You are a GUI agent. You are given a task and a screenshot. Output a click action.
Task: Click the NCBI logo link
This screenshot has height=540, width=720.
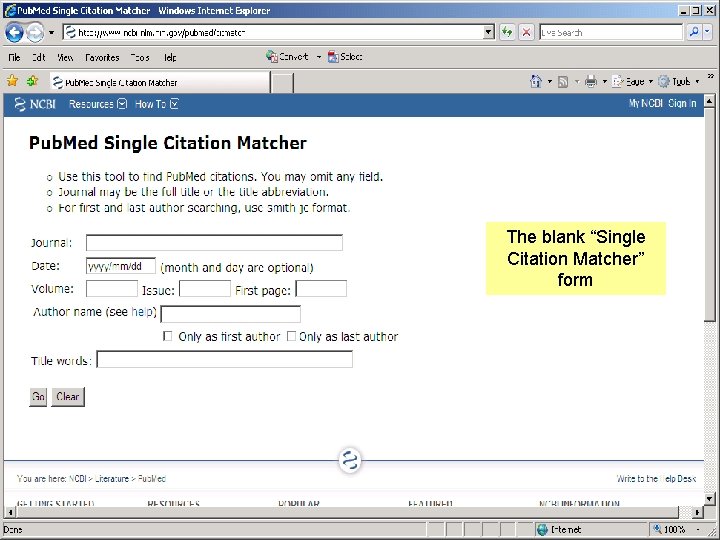tap(35, 104)
